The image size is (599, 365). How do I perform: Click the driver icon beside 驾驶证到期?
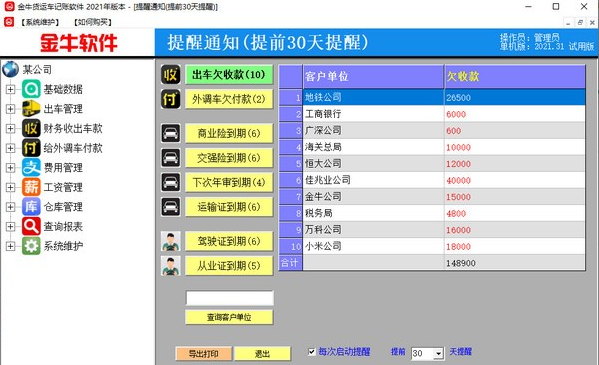[x=170, y=241]
